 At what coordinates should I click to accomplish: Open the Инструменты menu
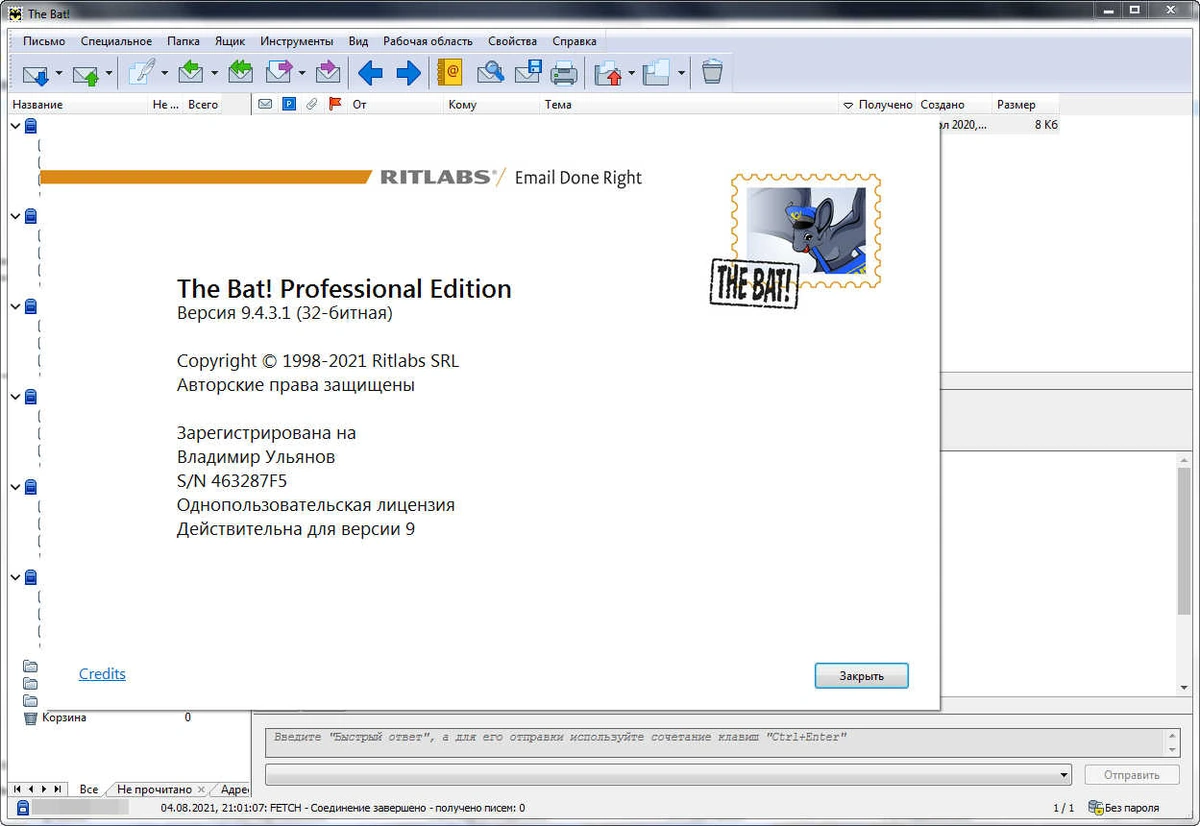(297, 42)
